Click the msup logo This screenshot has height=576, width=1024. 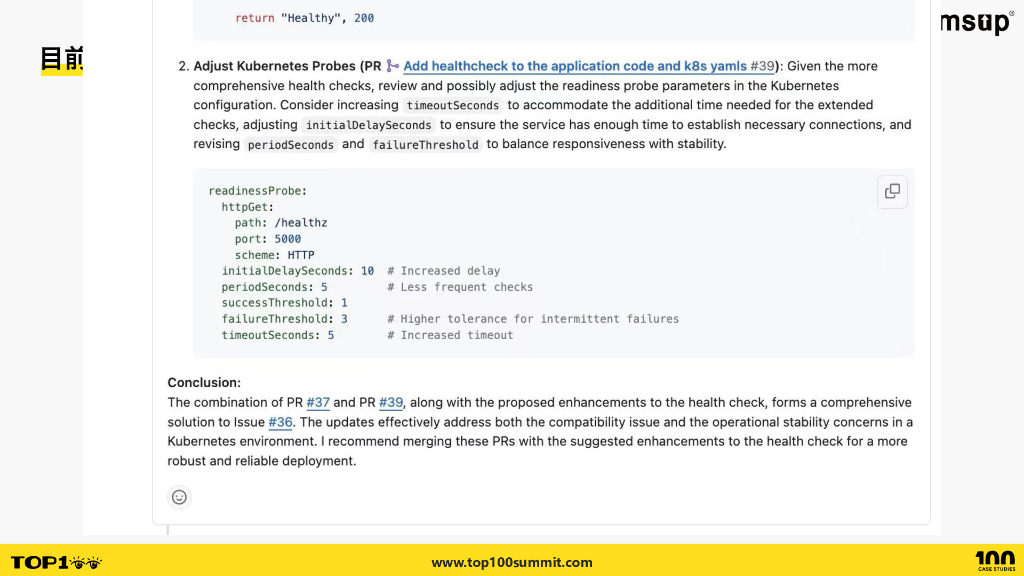coord(976,23)
